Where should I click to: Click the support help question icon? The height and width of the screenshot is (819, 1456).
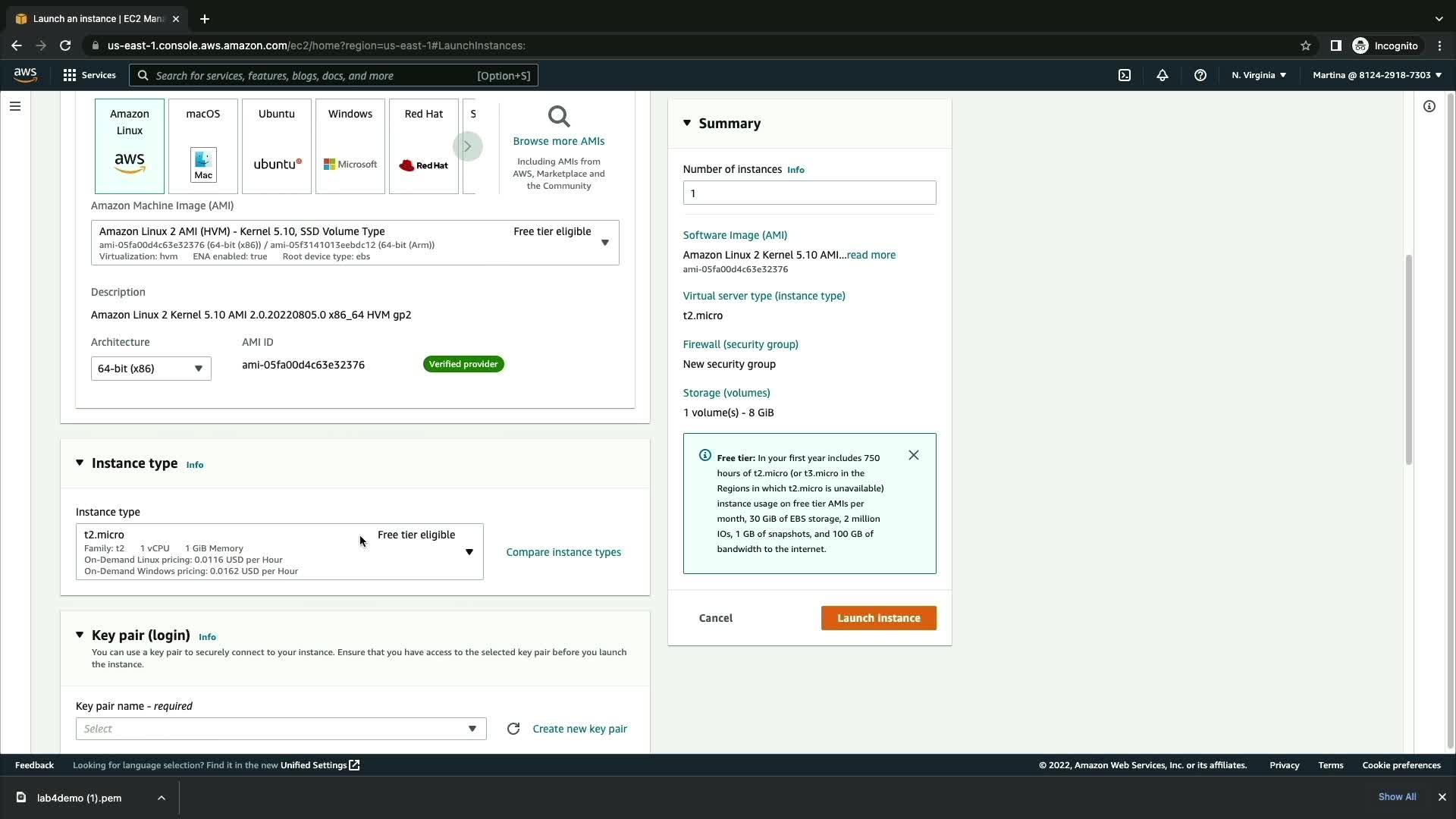tap(1200, 75)
